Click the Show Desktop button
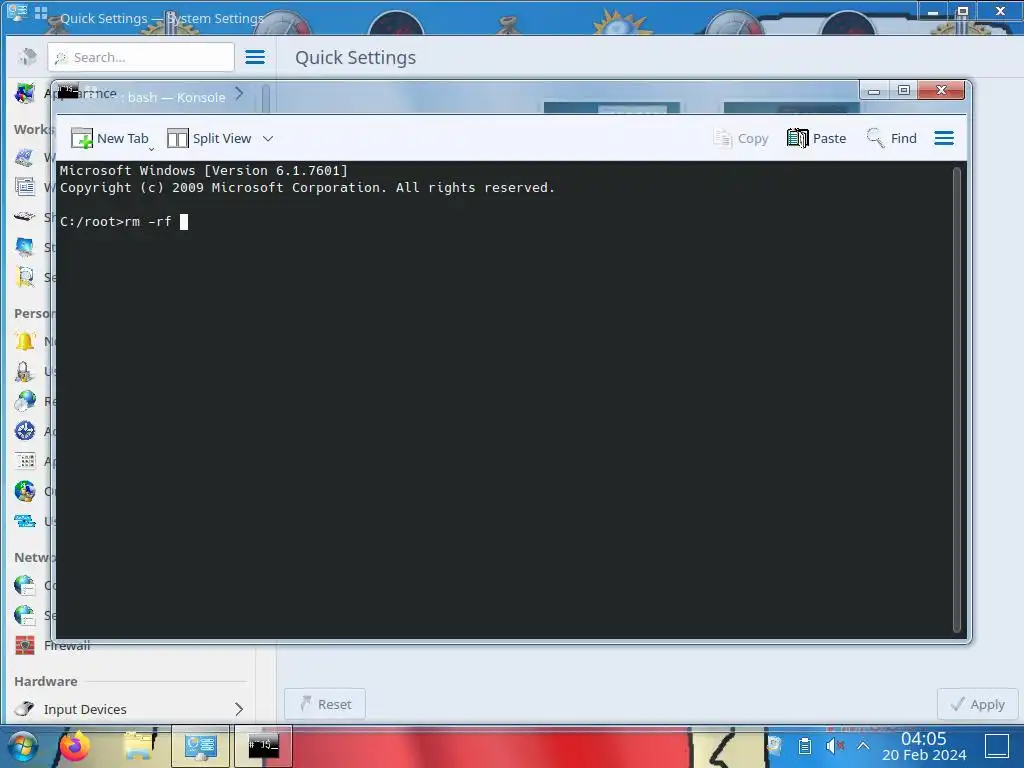This screenshot has height=768, width=1024. pyautogui.click(x=997, y=746)
